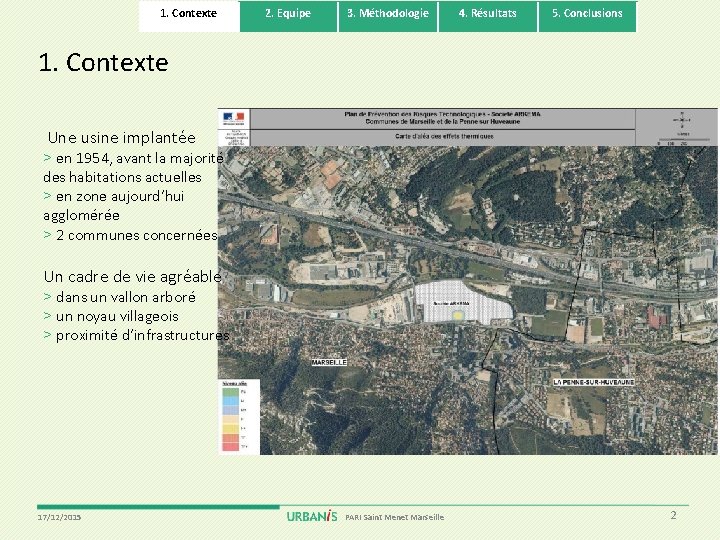
Task: Open the '1. Contexte' tab
Action: (x=189, y=16)
